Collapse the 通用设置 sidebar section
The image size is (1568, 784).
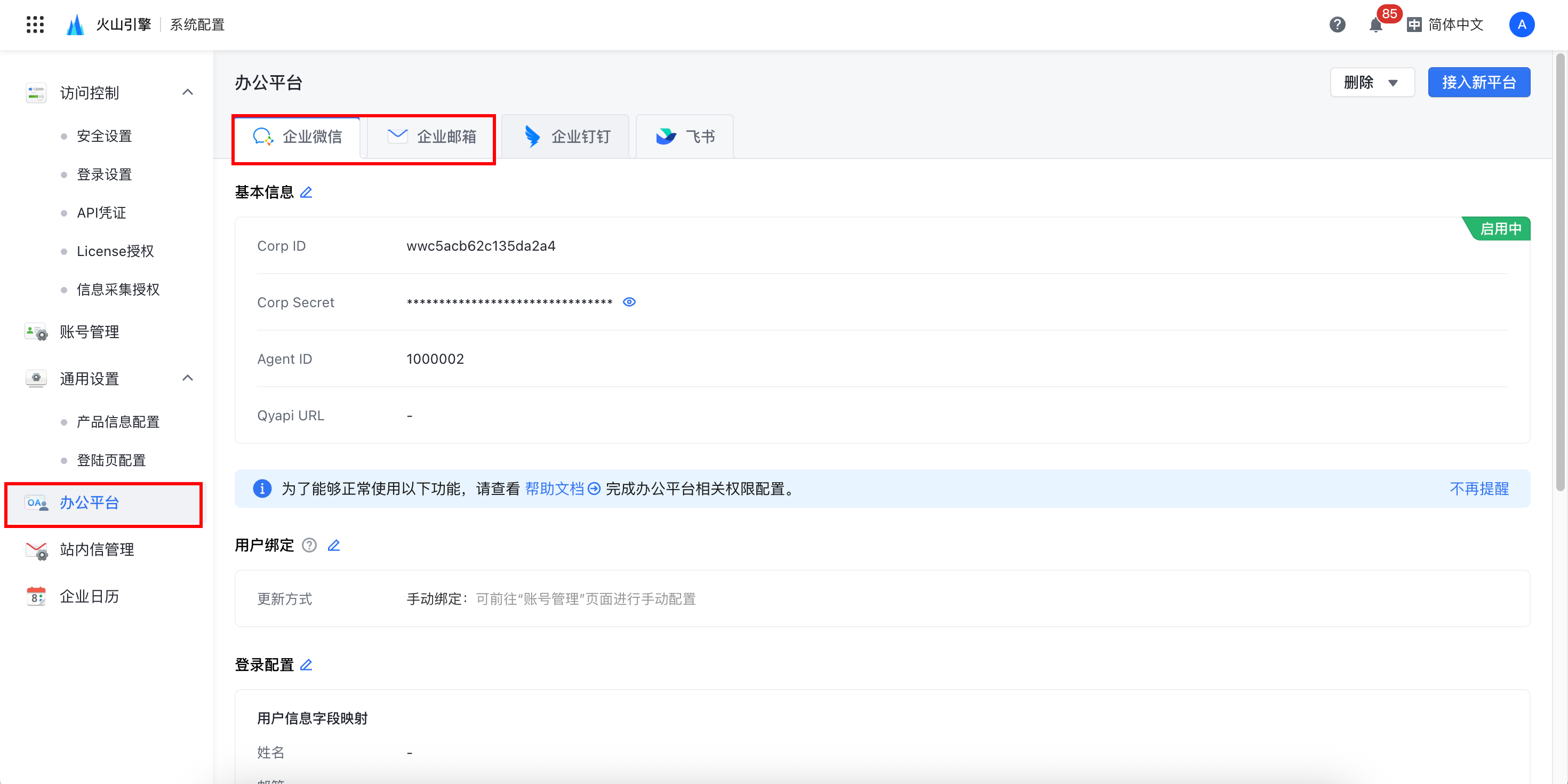(188, 379)
